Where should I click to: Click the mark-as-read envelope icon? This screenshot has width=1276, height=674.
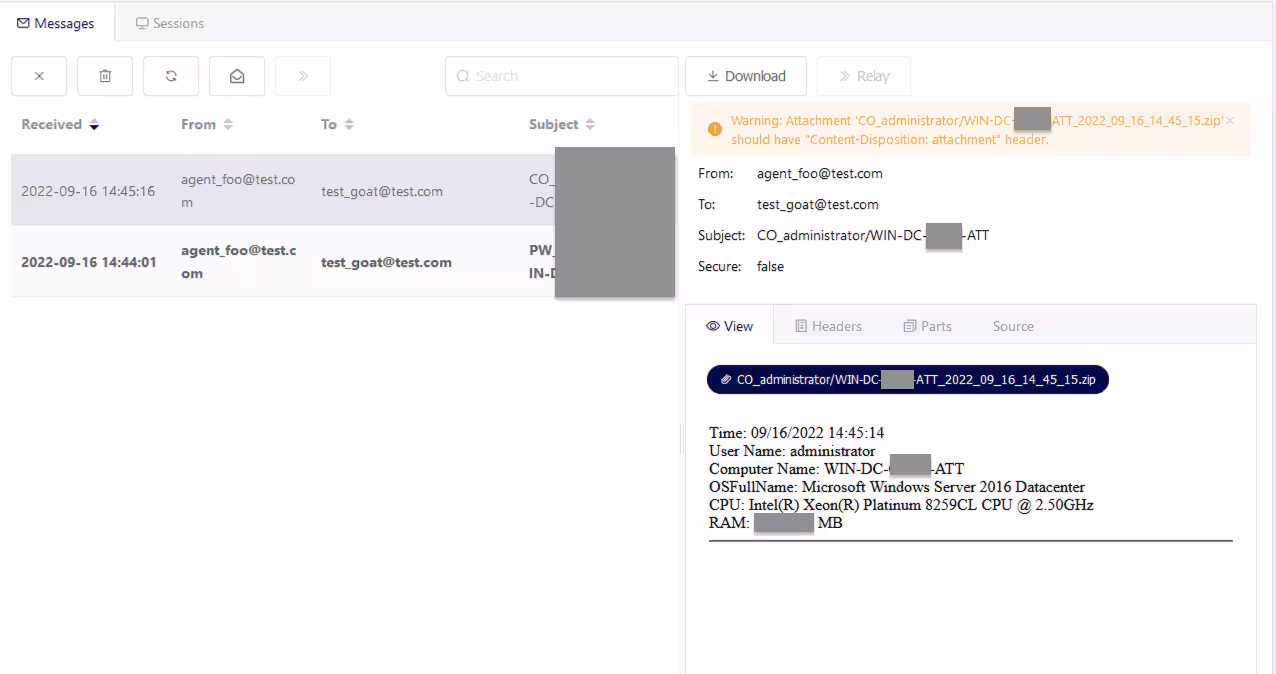pos(237,76)
